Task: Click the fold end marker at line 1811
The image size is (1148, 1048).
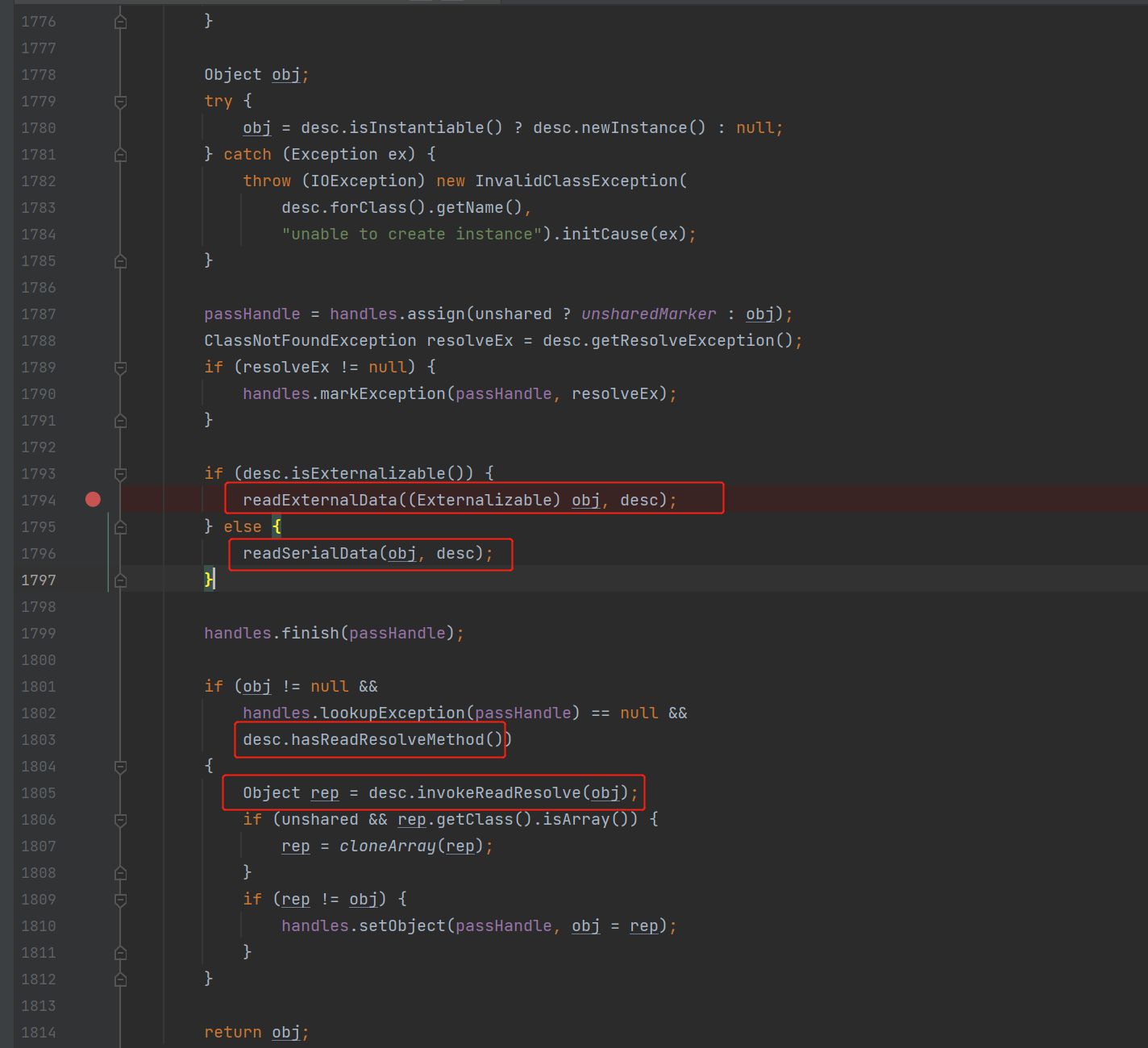Action: [120, 953]
